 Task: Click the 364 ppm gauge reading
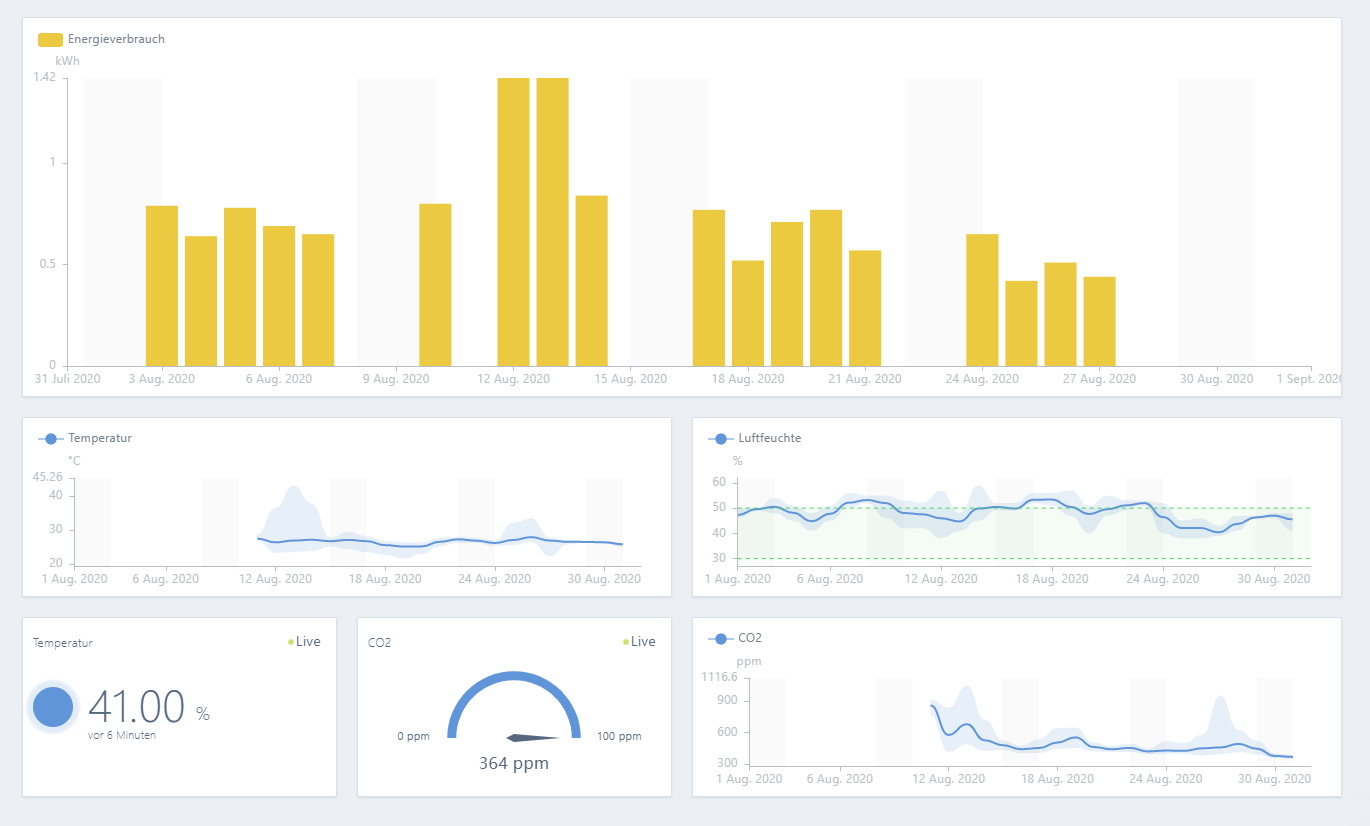[514, 764]
